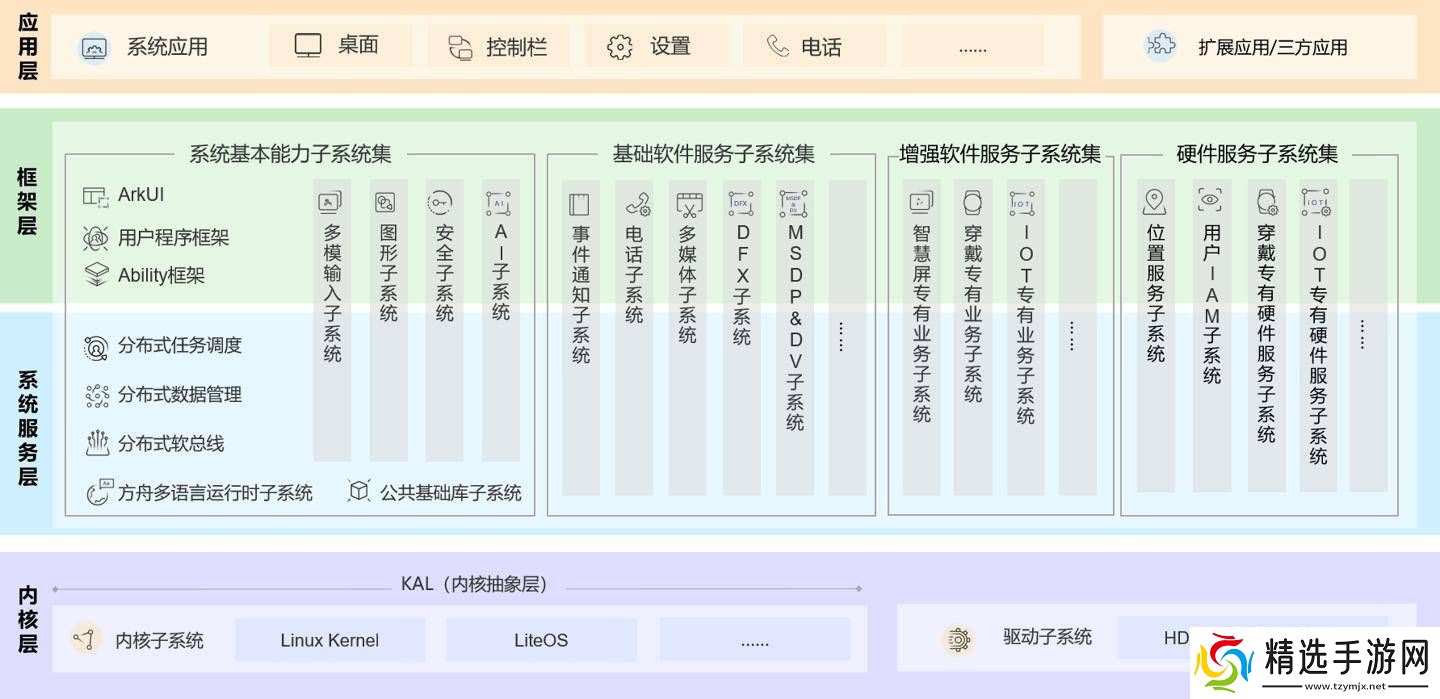Click the 桌面 monitor icon
This screenshot has height=699, width=1440.
[308, 46]
